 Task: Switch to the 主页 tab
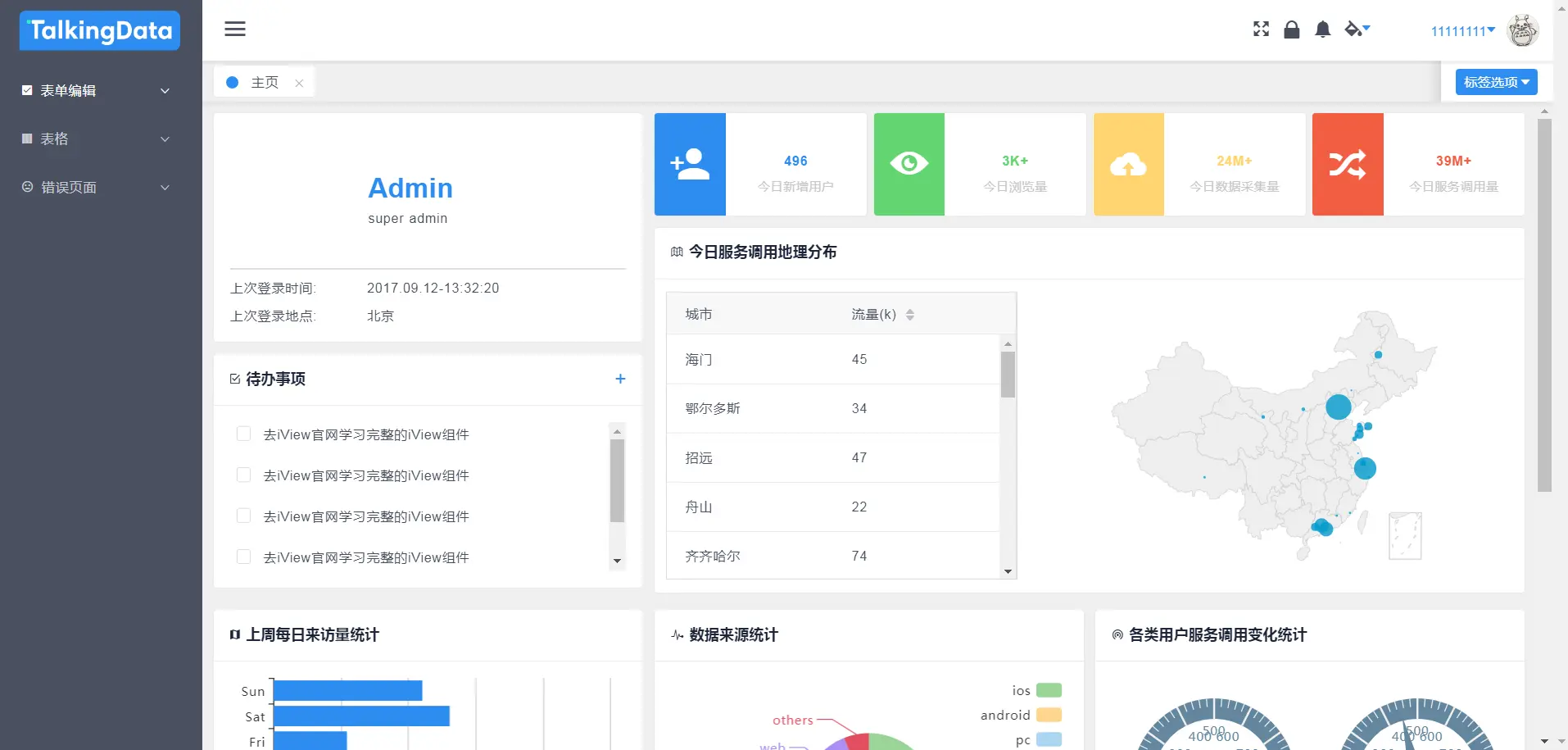(x=265, y=83)
